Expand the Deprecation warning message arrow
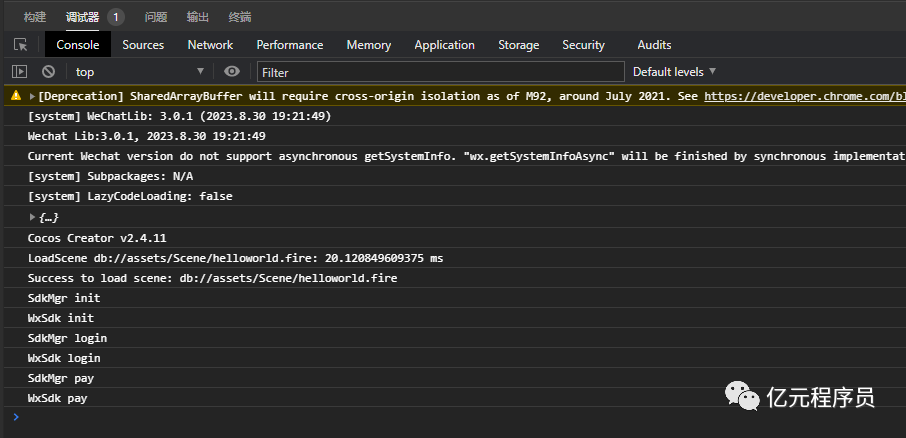This screenshot has height=438, width=906. [x=32, y=97]
